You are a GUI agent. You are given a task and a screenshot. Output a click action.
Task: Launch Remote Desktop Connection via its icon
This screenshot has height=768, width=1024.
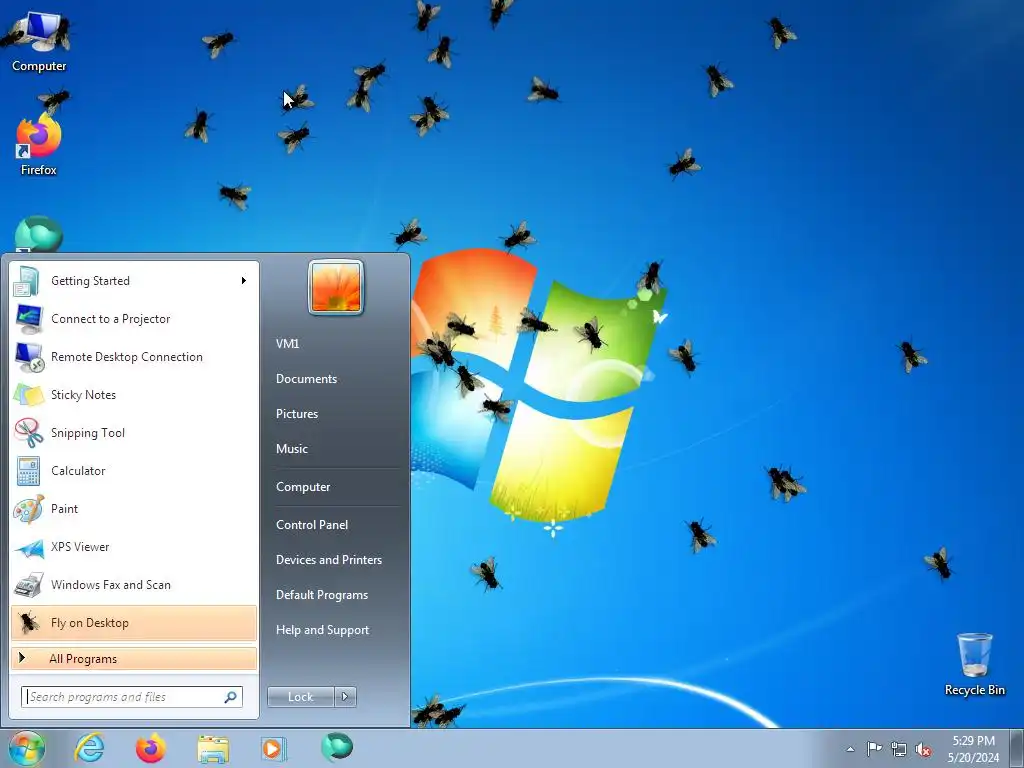[x=29, y=357]
